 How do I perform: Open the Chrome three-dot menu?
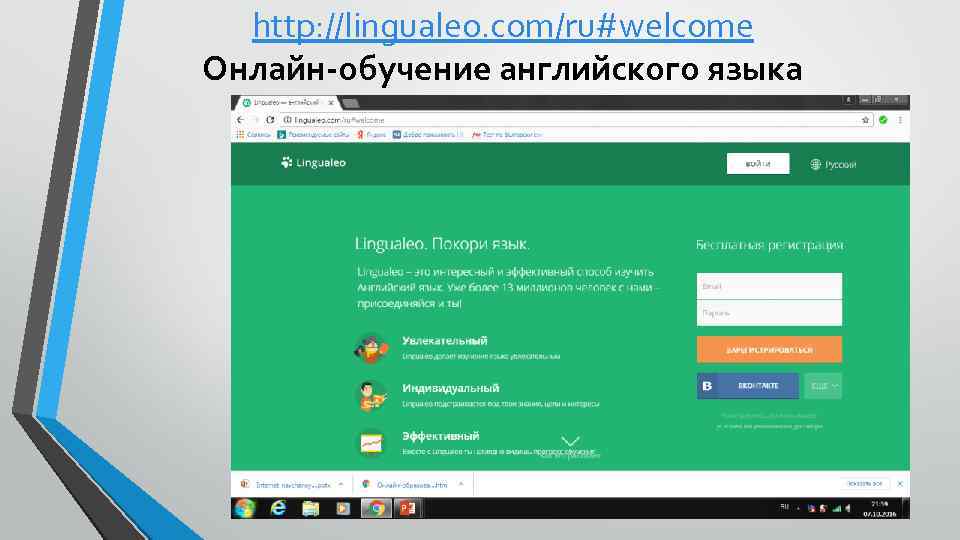pyautogui.click(x=900, y=120)
